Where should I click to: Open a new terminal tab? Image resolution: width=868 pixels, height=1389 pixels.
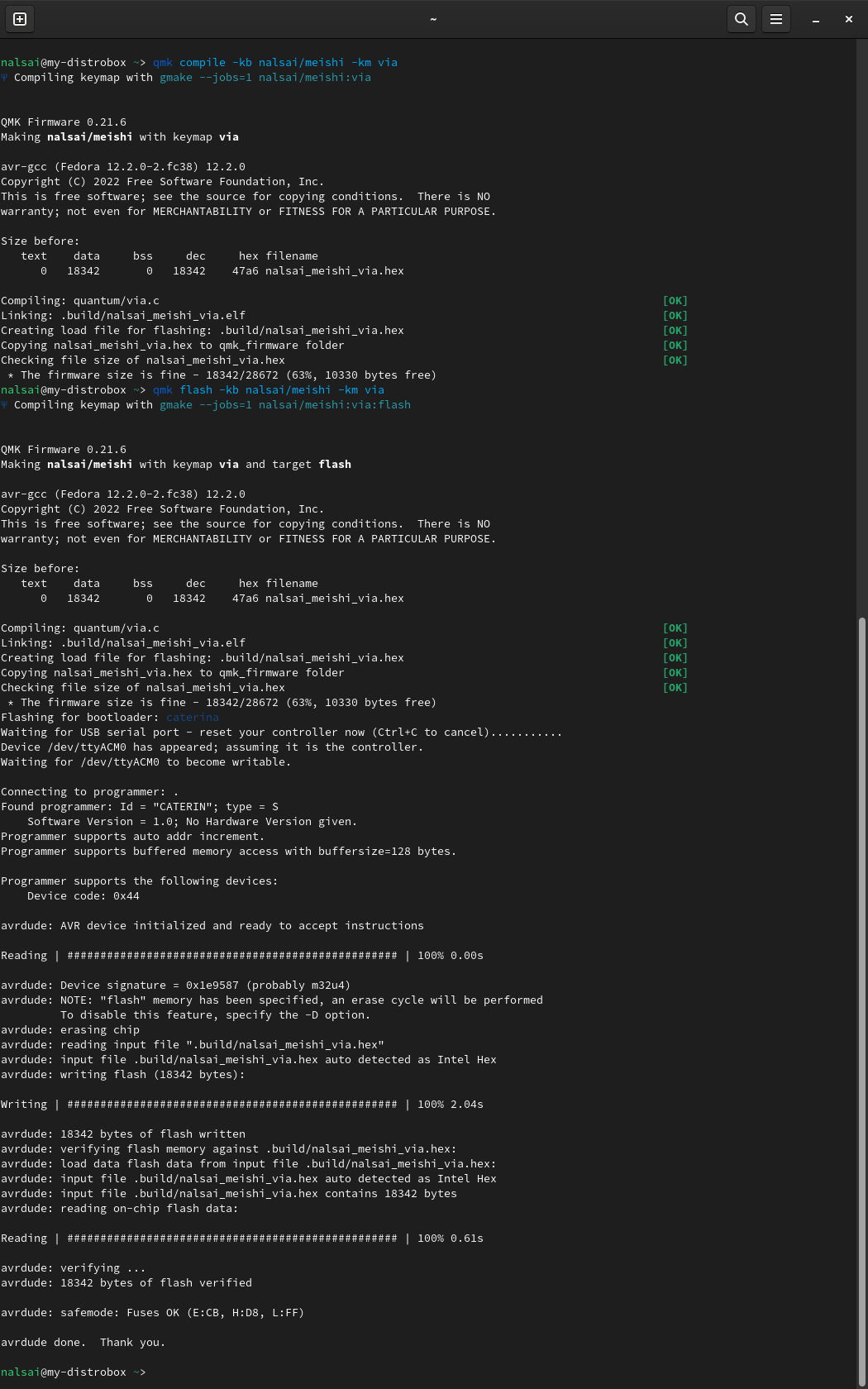20,19
